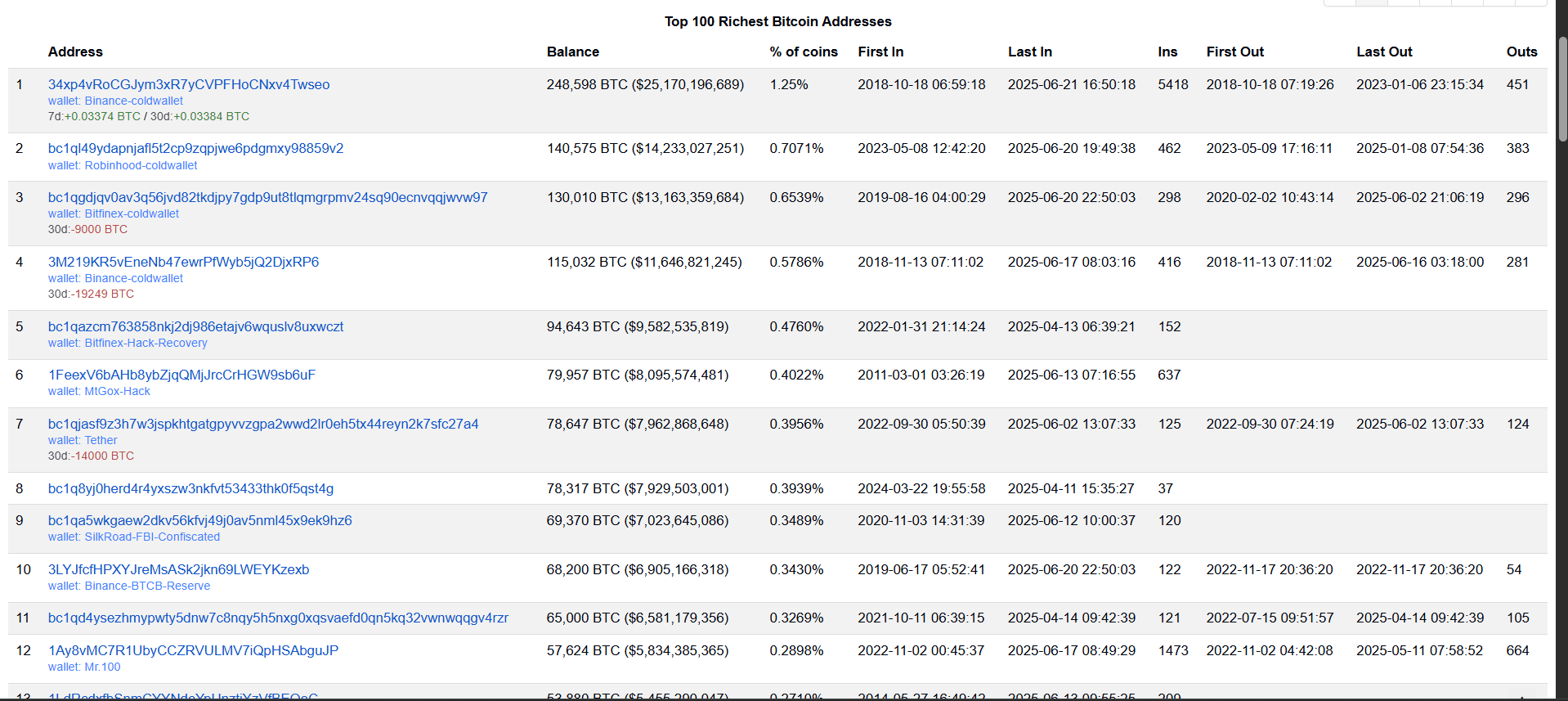Open address bc1qa5wkgaew2dkv56kfvj49j0av5nml45x9ek9hz6

point(199,520)
